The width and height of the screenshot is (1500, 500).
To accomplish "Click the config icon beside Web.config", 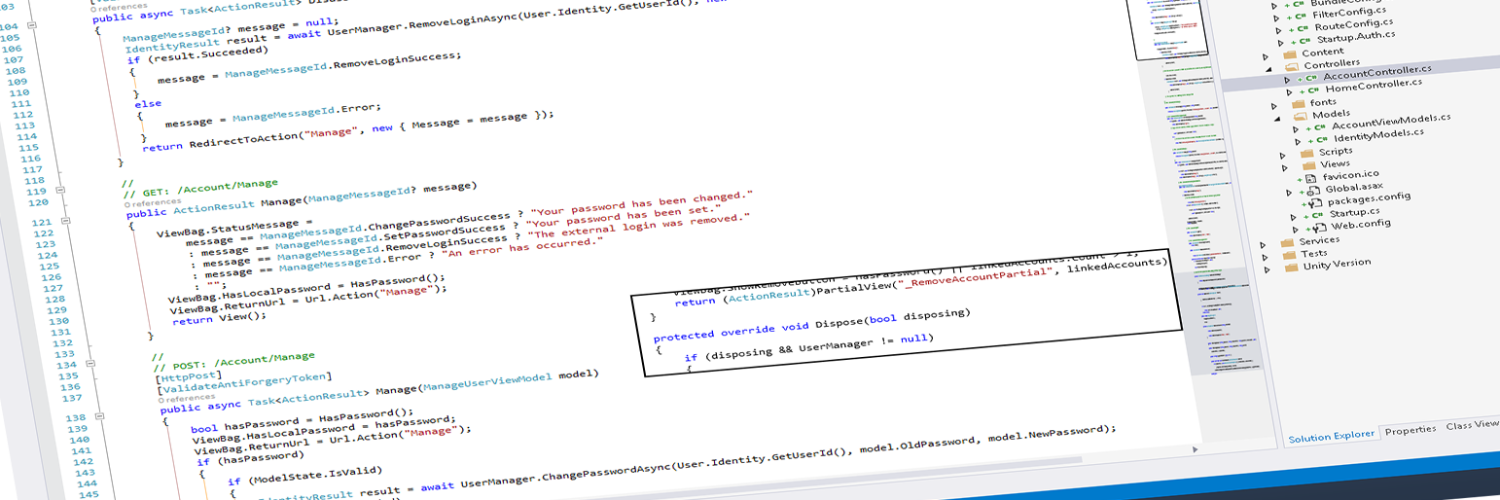I will pos(1319,227).
